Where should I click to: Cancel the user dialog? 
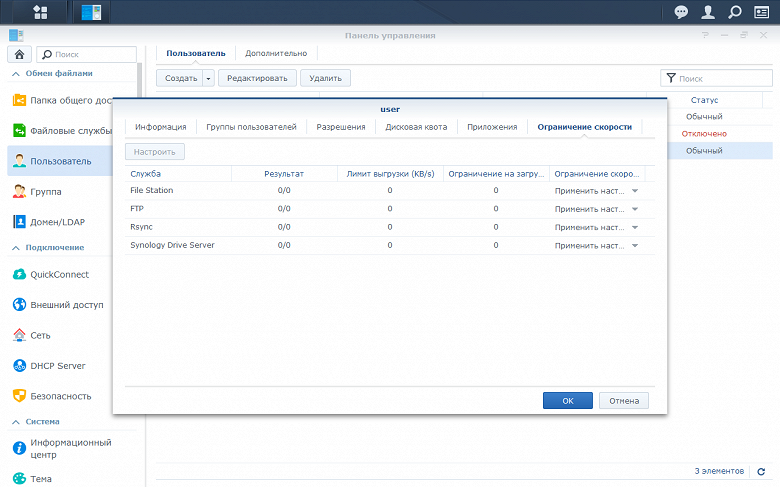(x=624, y=401)
